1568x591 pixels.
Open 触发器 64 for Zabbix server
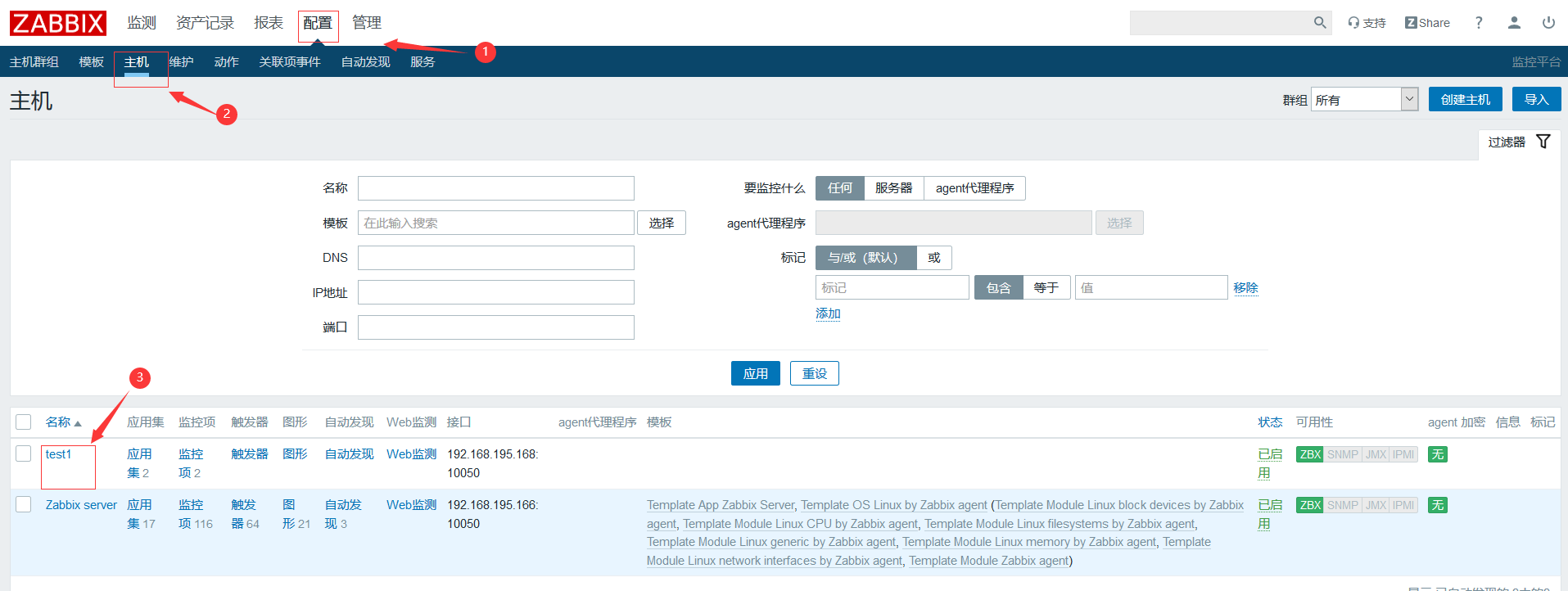click(245, 514)
